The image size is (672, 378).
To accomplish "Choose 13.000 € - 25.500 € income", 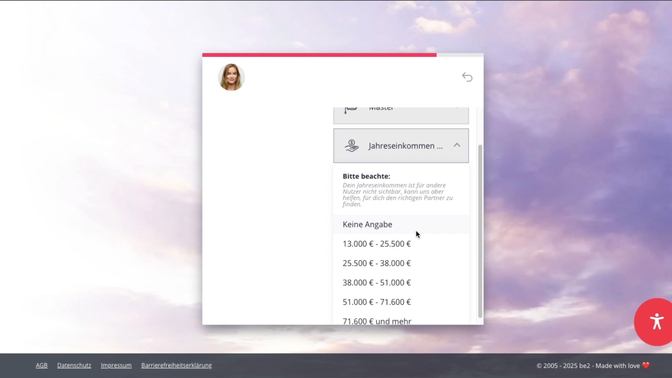I will click(401, 244).
